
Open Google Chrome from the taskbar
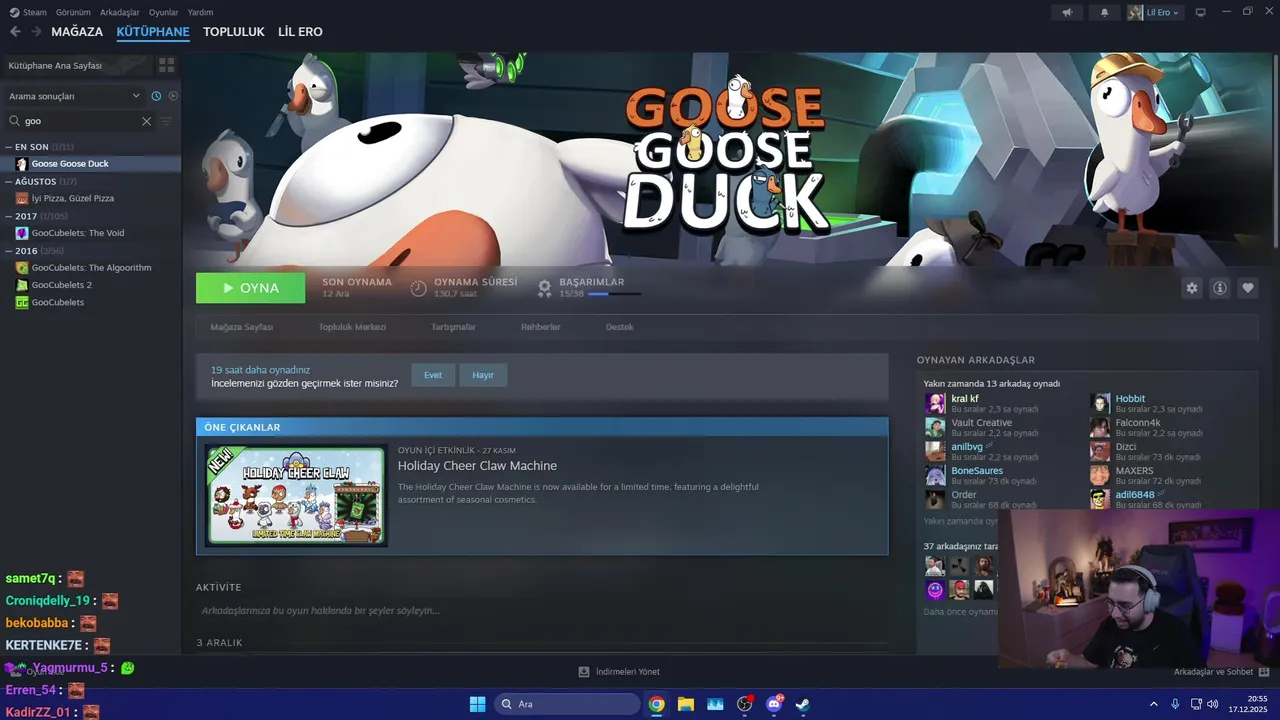click(x=656, y=704)
